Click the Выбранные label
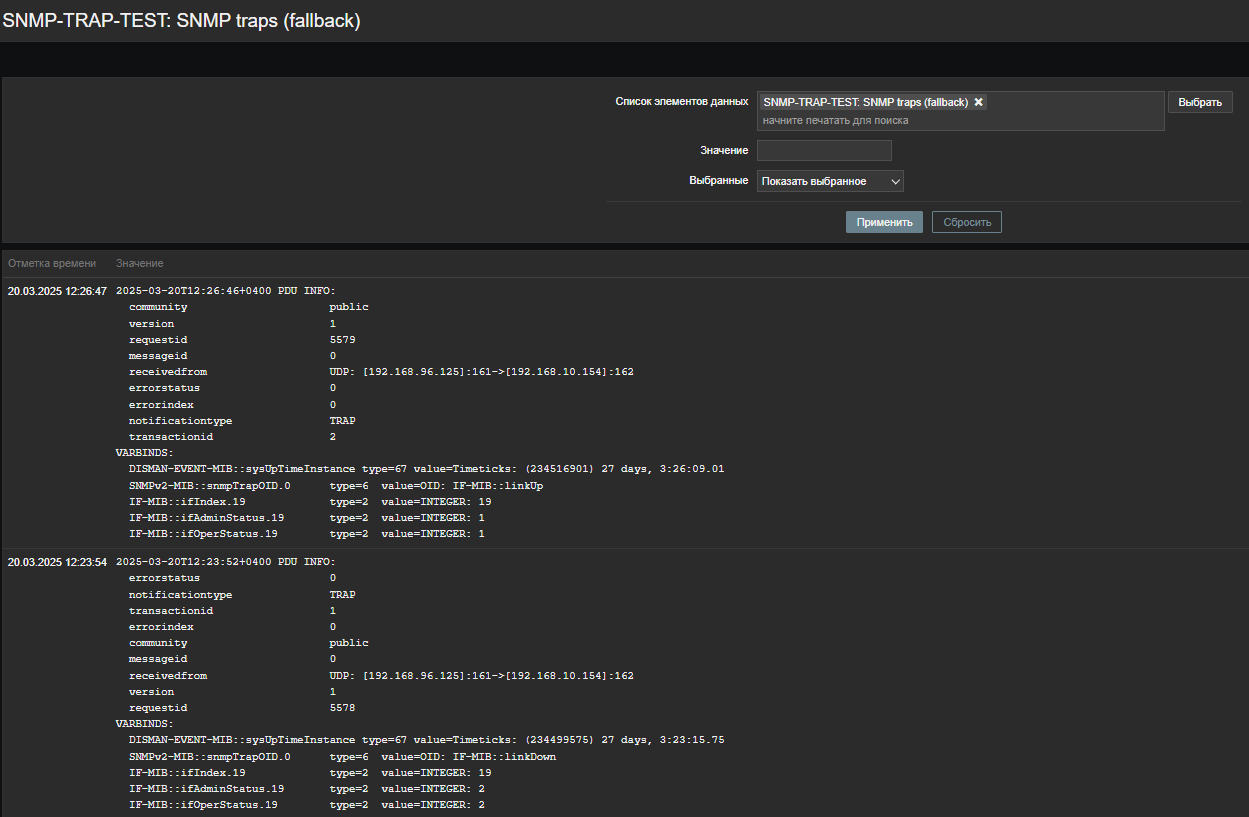This screenshot has width=1249, height=817. 718,180
